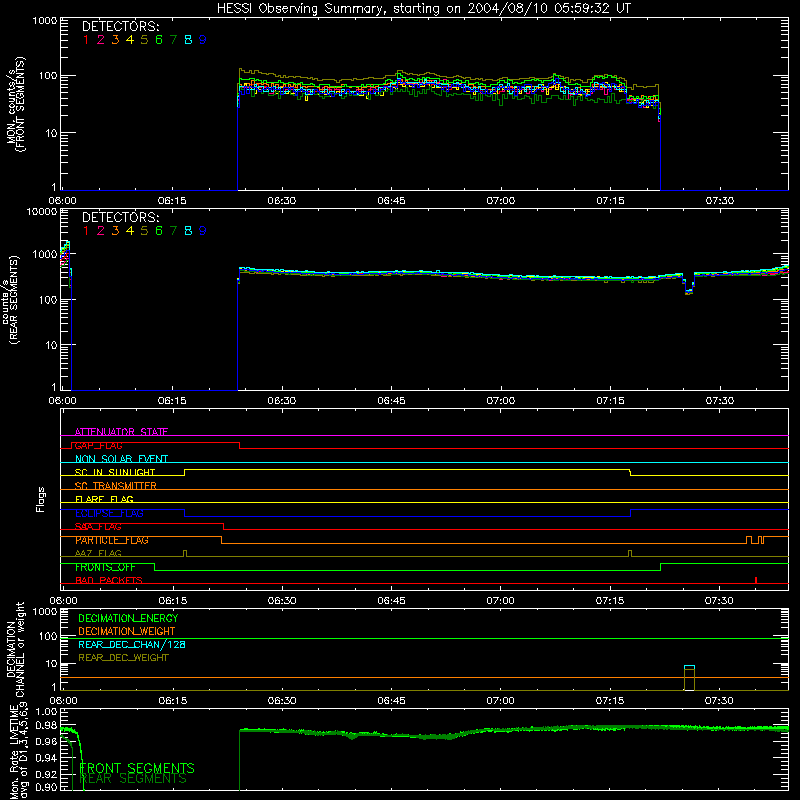800x800 pixels.
Task: Click 06:45 tick label under front segments plot
Action: tap(391, 201)
